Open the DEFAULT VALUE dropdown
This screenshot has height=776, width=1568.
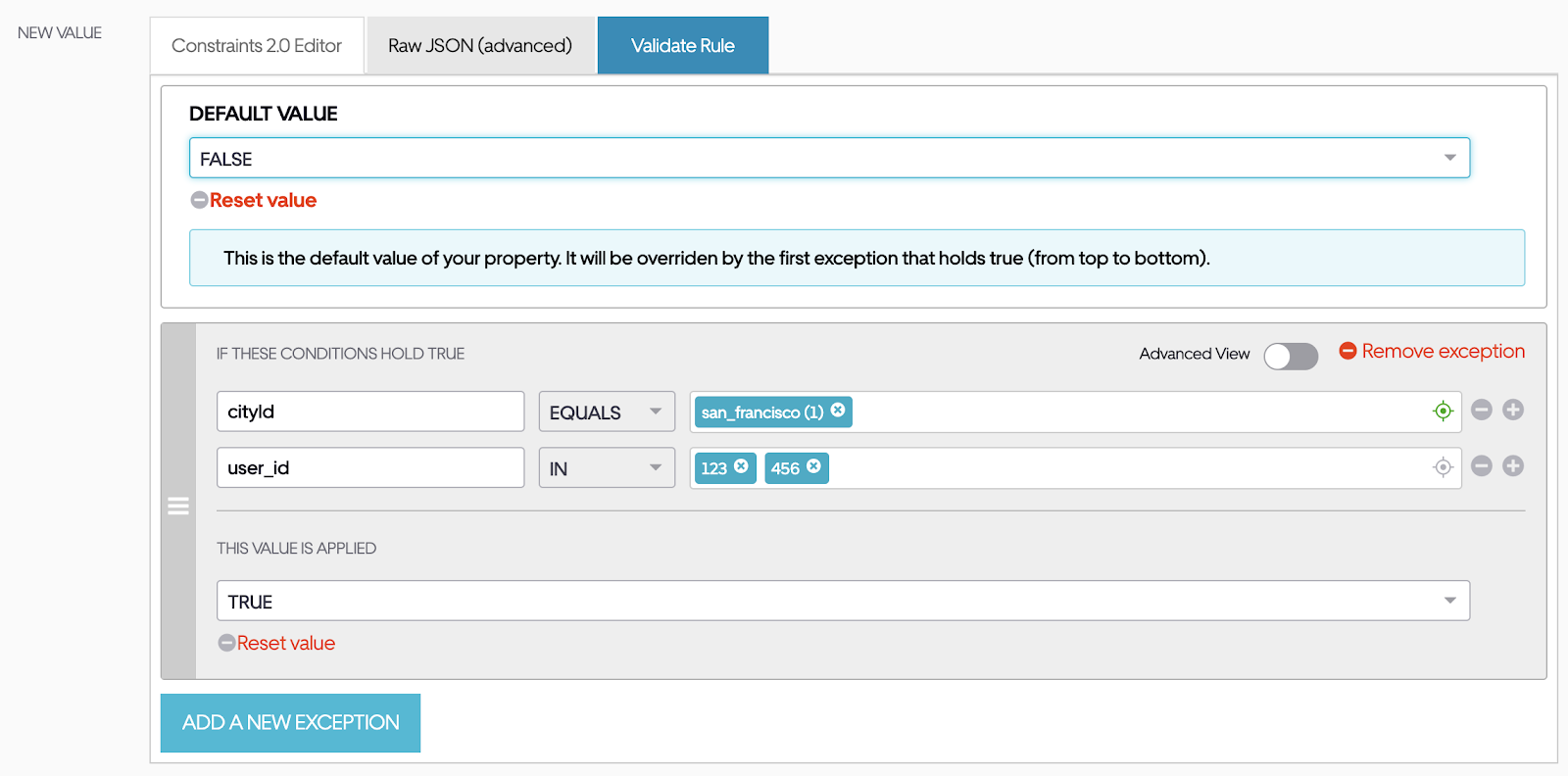(829, 158)
